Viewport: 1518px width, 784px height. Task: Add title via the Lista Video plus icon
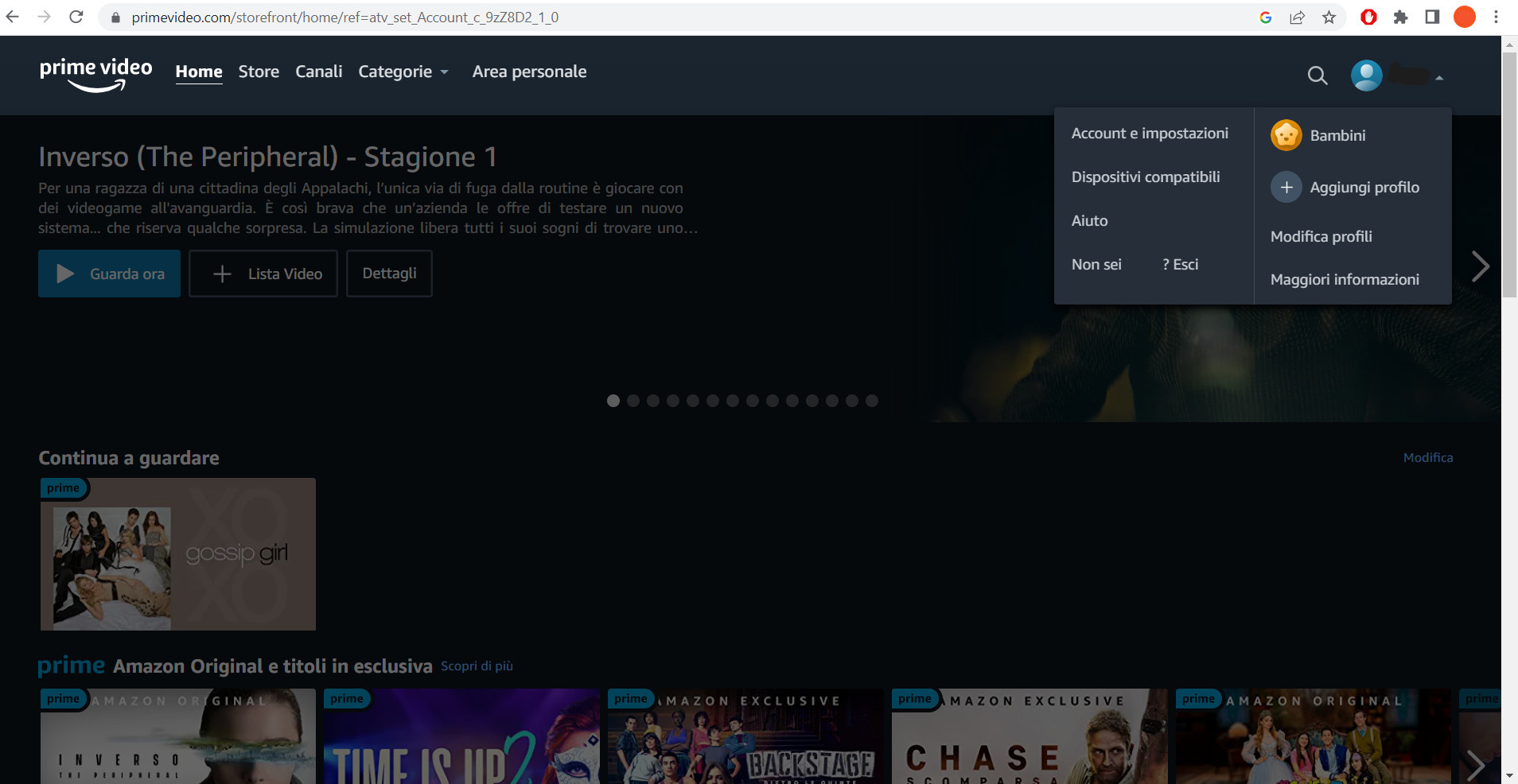pyautogui.click(x=222, y=273)
